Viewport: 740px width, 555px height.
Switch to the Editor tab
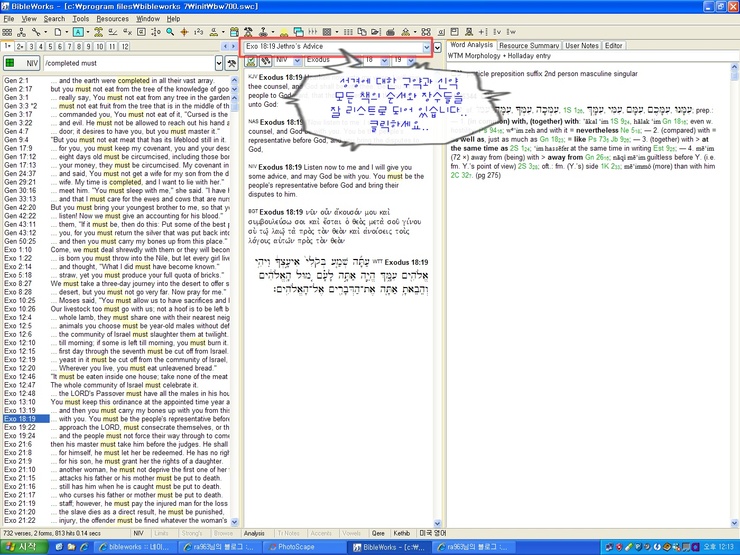pyautogui.click(x=614, y=46)
